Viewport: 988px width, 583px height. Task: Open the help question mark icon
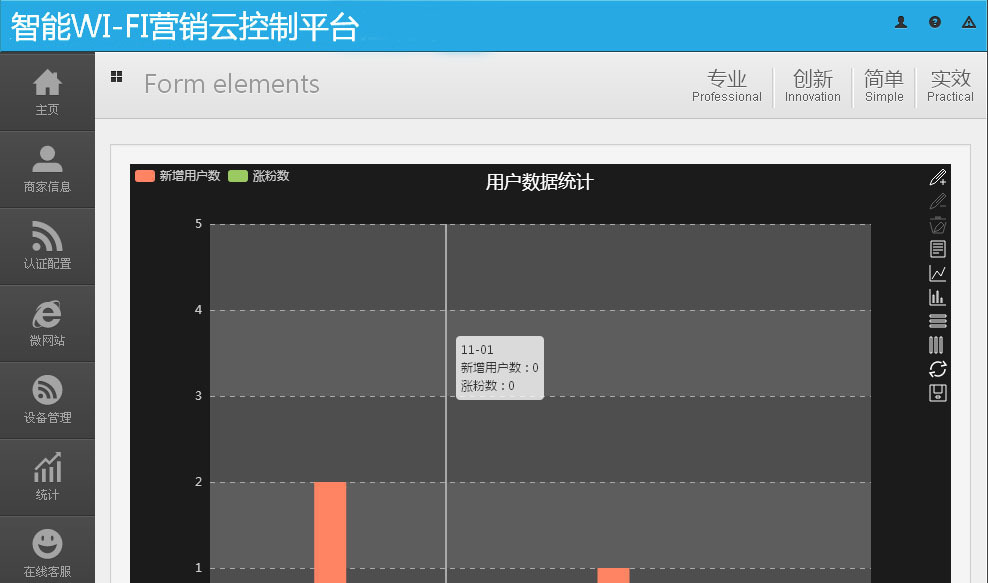(x=935, y=22)
